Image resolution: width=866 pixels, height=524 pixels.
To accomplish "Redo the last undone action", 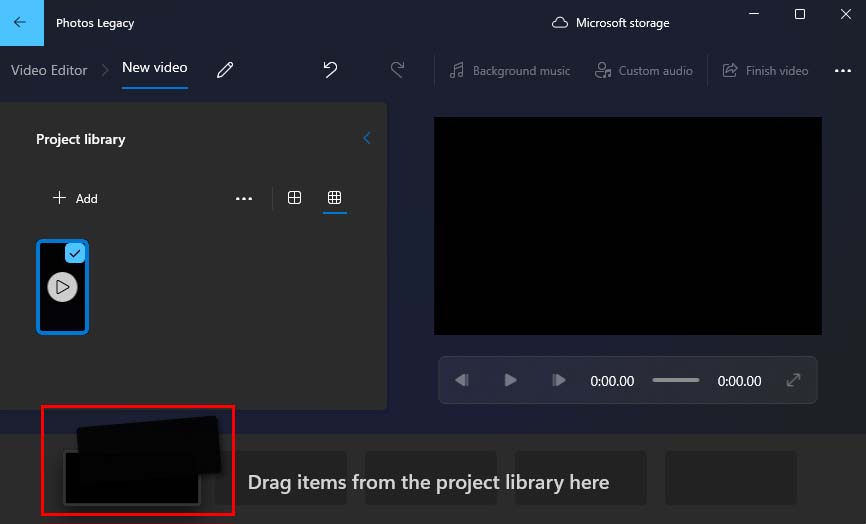I will point(397,70).
